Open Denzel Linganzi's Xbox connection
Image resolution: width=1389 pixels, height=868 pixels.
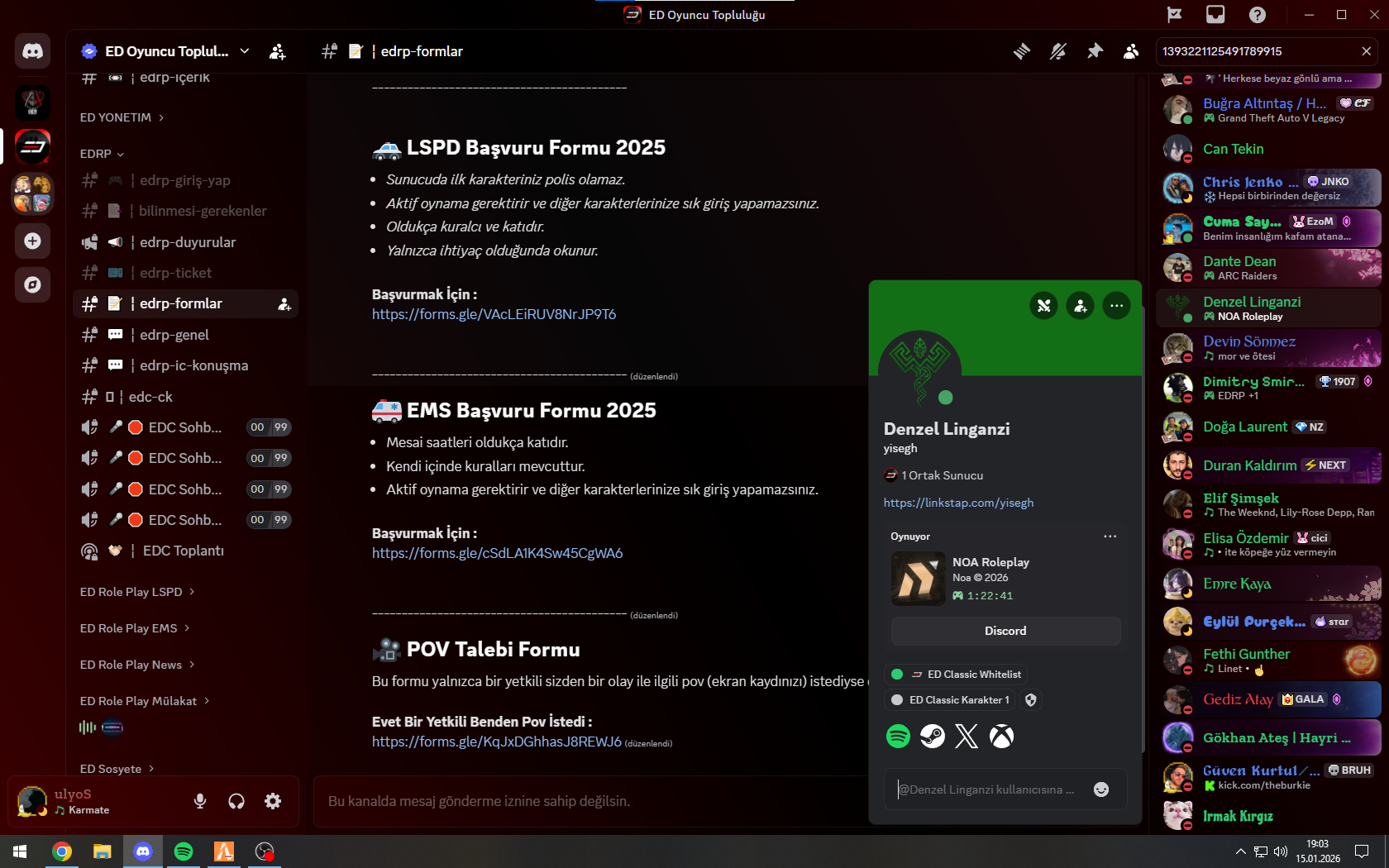(x=1001, y=736)
